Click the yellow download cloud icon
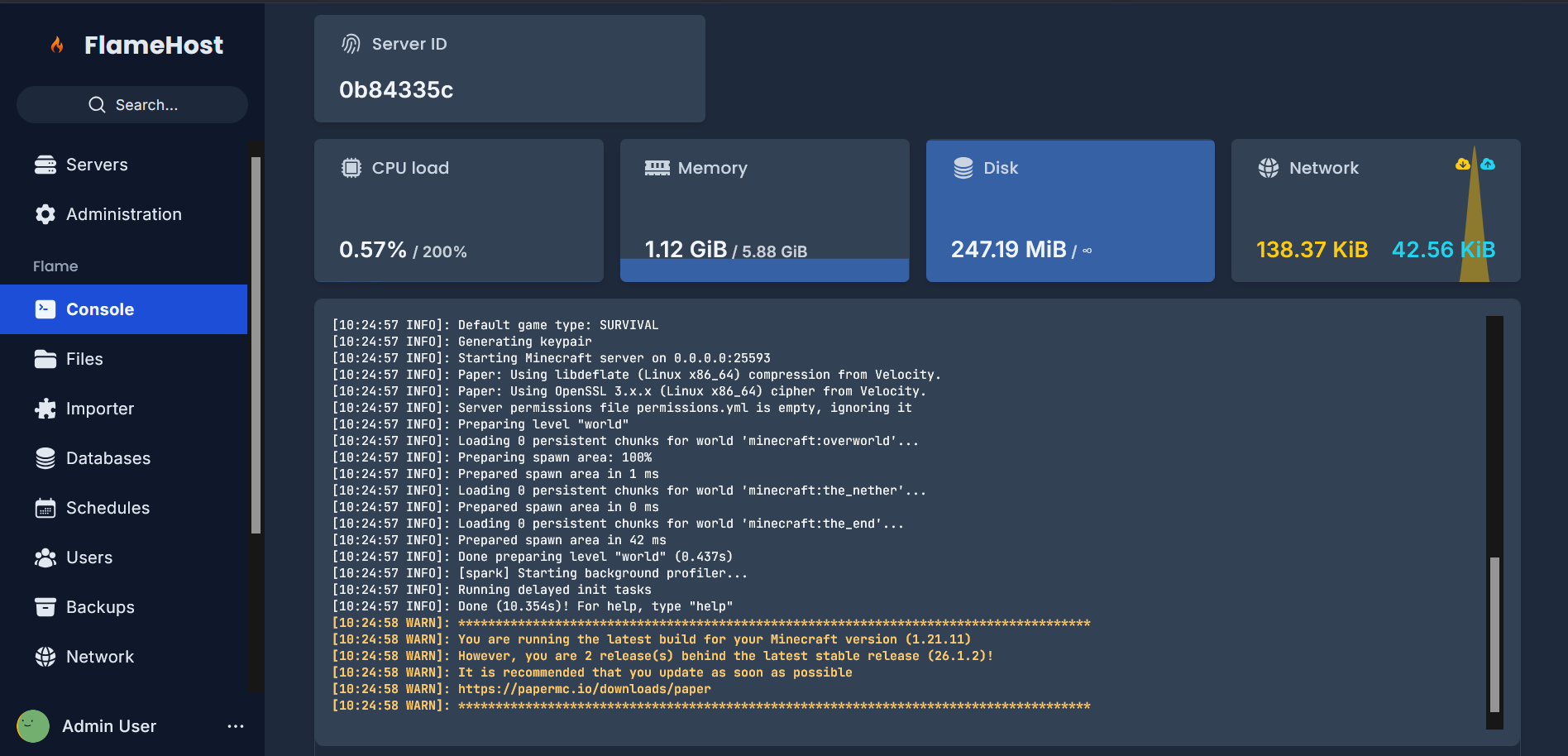 coord(1463,164)
